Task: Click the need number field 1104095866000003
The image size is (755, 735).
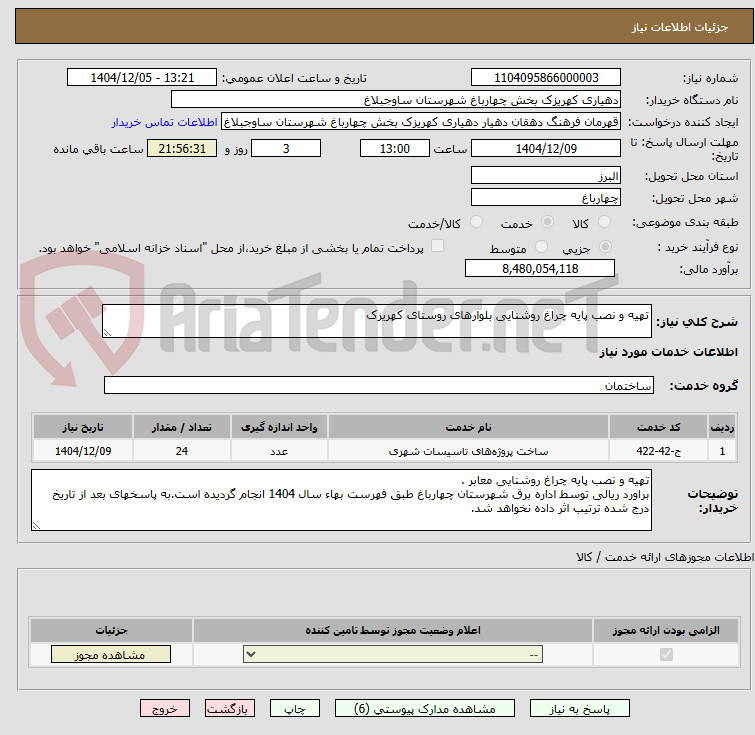Action: coord(546,78)
